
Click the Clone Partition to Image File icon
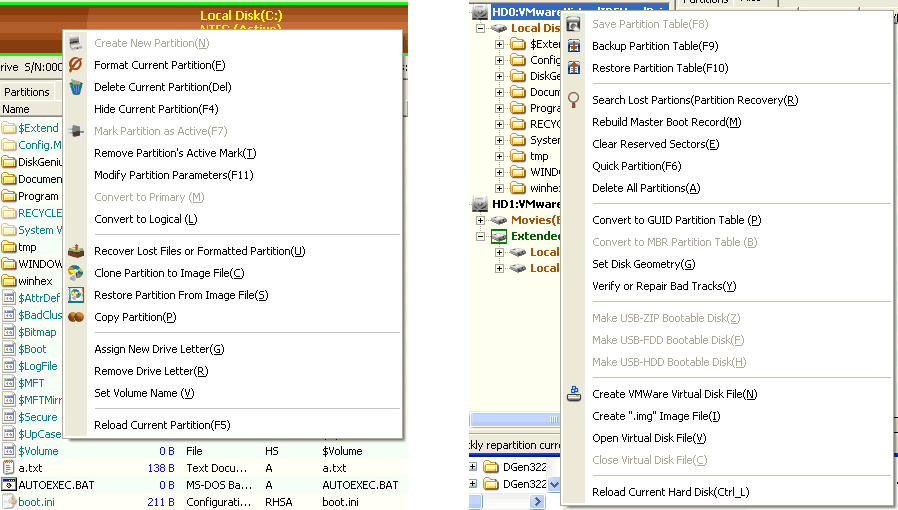76,273
